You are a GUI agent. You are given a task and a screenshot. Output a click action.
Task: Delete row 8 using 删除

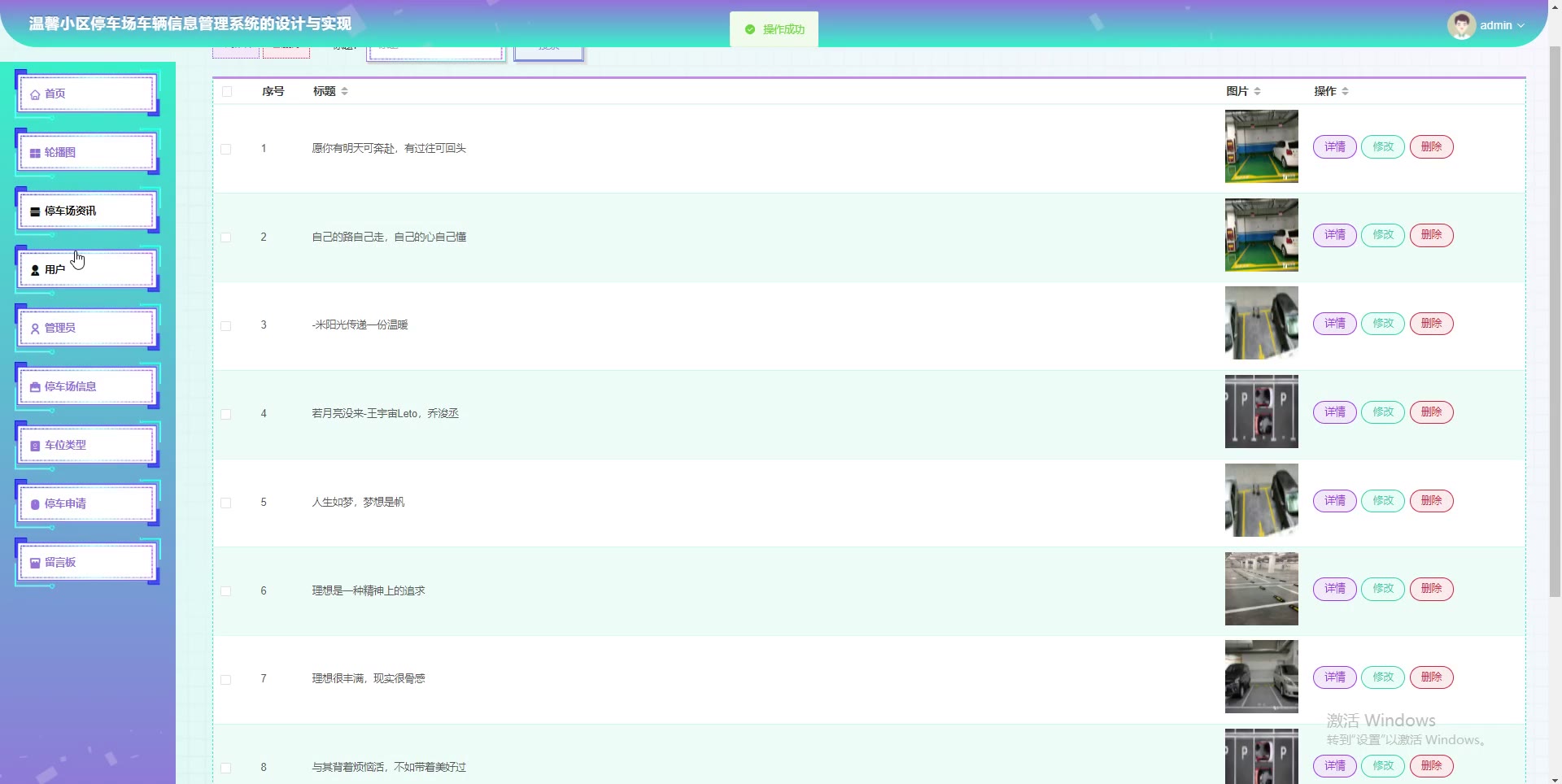pyautogui.click(x=1432, y=766)
